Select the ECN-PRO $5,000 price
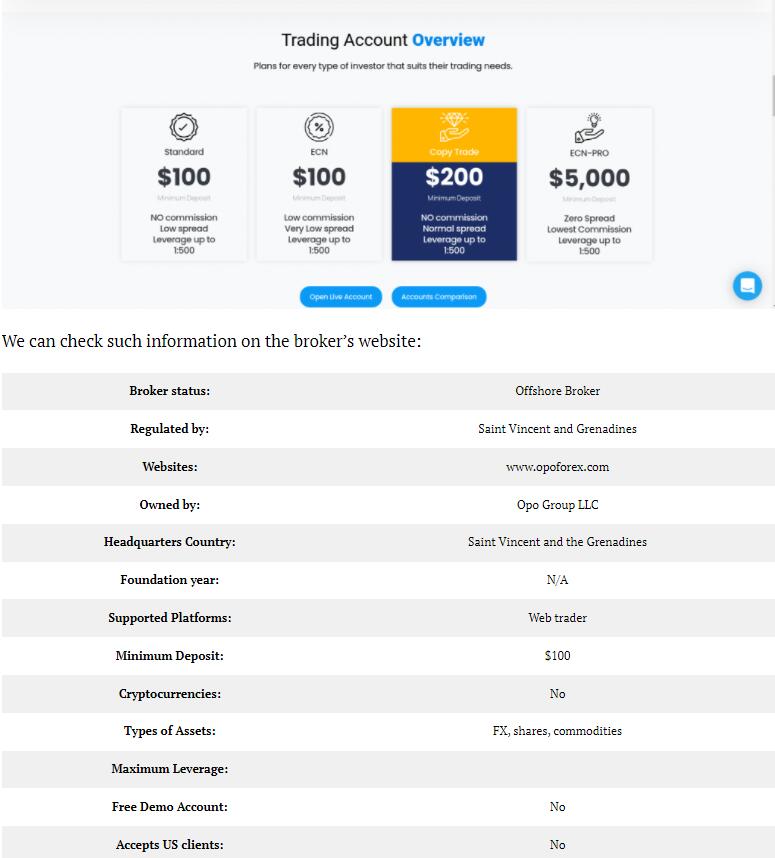The height and width of the screenshot is (858, 775). pos(589,178)
